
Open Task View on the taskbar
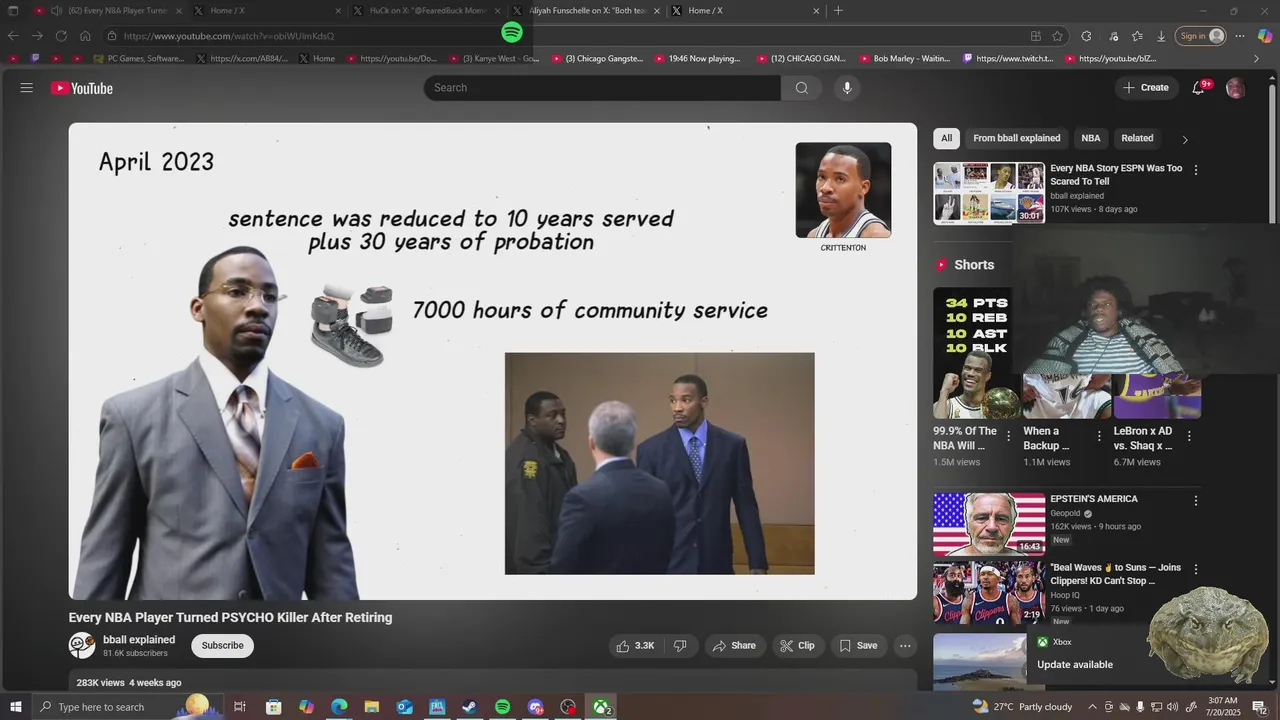click(x=240, y=707)
